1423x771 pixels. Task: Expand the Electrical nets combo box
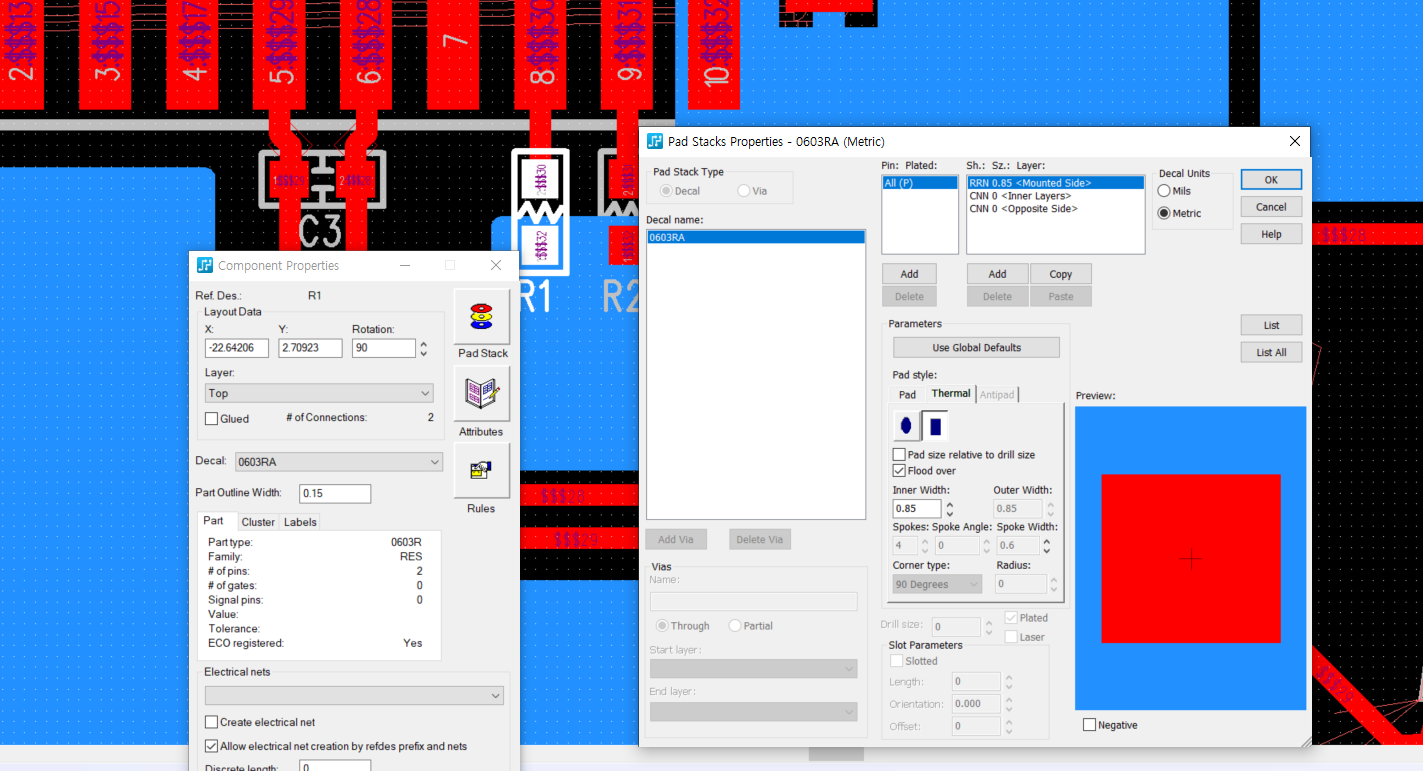(x=354, y=695)
